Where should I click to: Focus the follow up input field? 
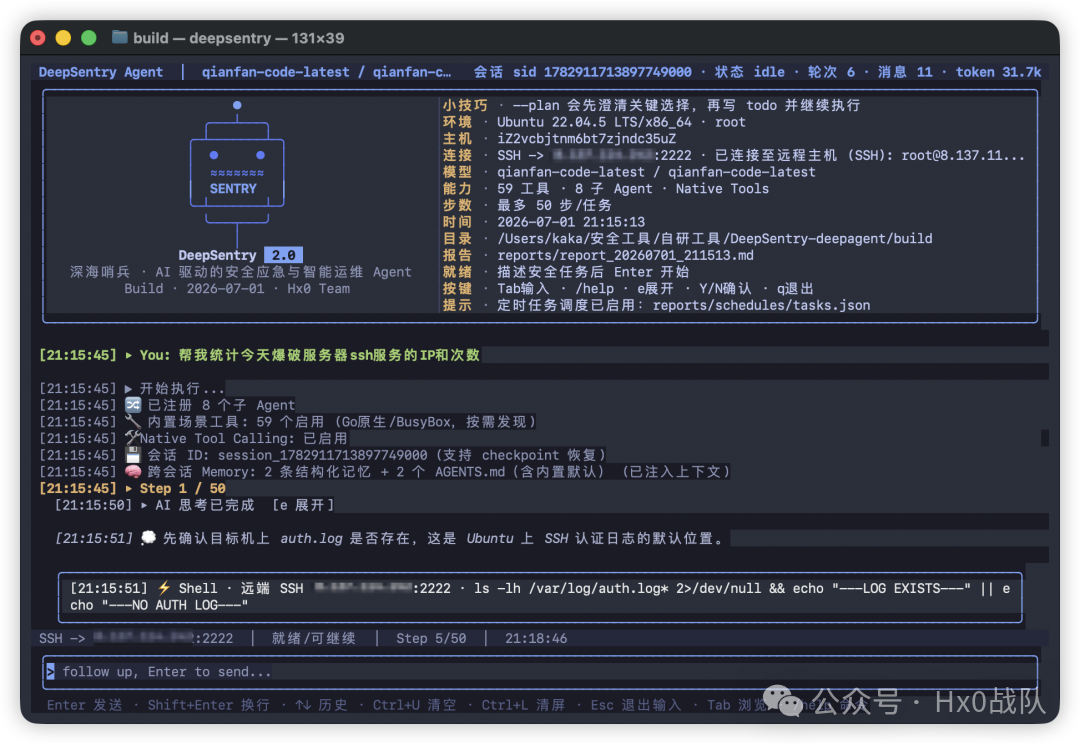pos(540,672)
